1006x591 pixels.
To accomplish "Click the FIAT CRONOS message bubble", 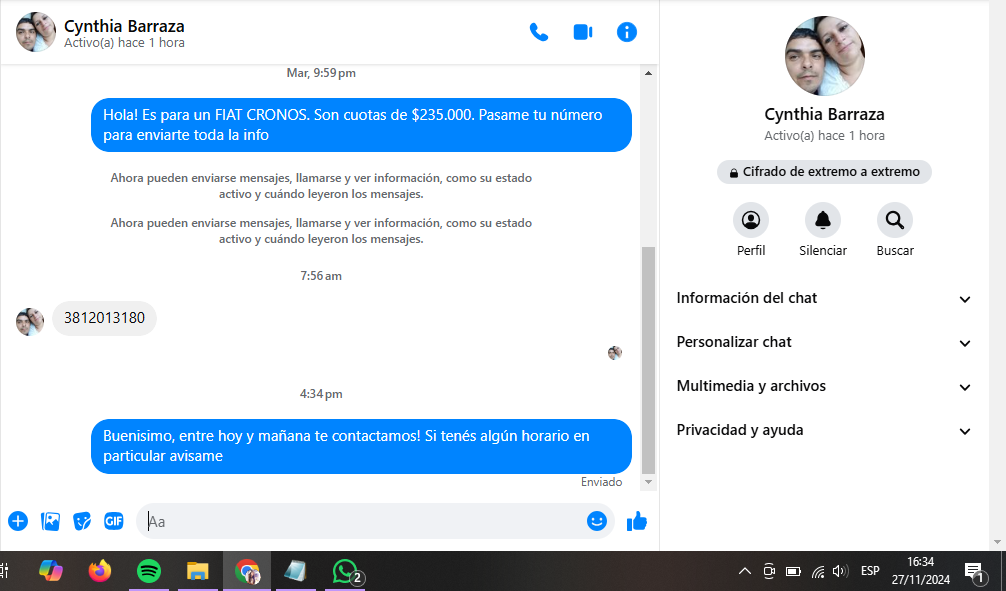I will 361,125.
